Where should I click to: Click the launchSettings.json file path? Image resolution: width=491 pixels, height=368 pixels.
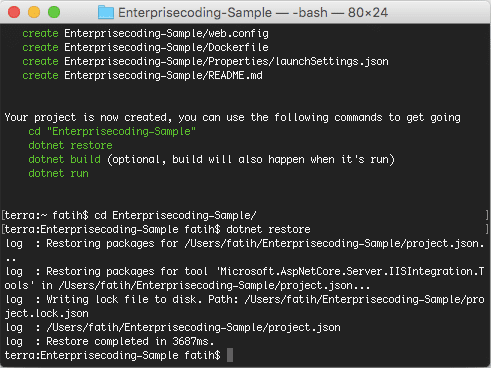pos(226,61)
